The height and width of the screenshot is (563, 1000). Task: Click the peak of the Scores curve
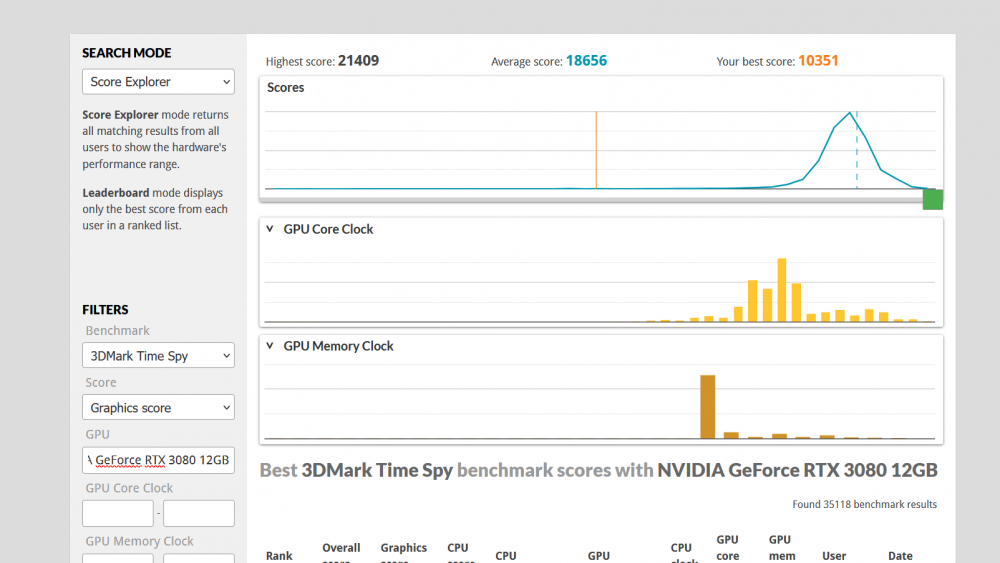tap(850, 113)
